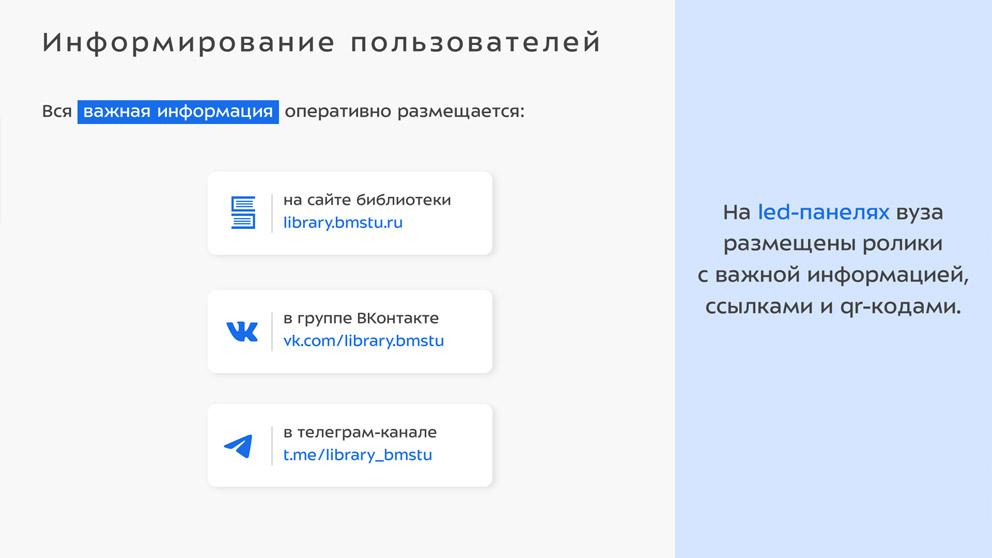Click the text 'ссылками и qr-кодами.'
The image size is (992, 558).
(x=833, y=307)
